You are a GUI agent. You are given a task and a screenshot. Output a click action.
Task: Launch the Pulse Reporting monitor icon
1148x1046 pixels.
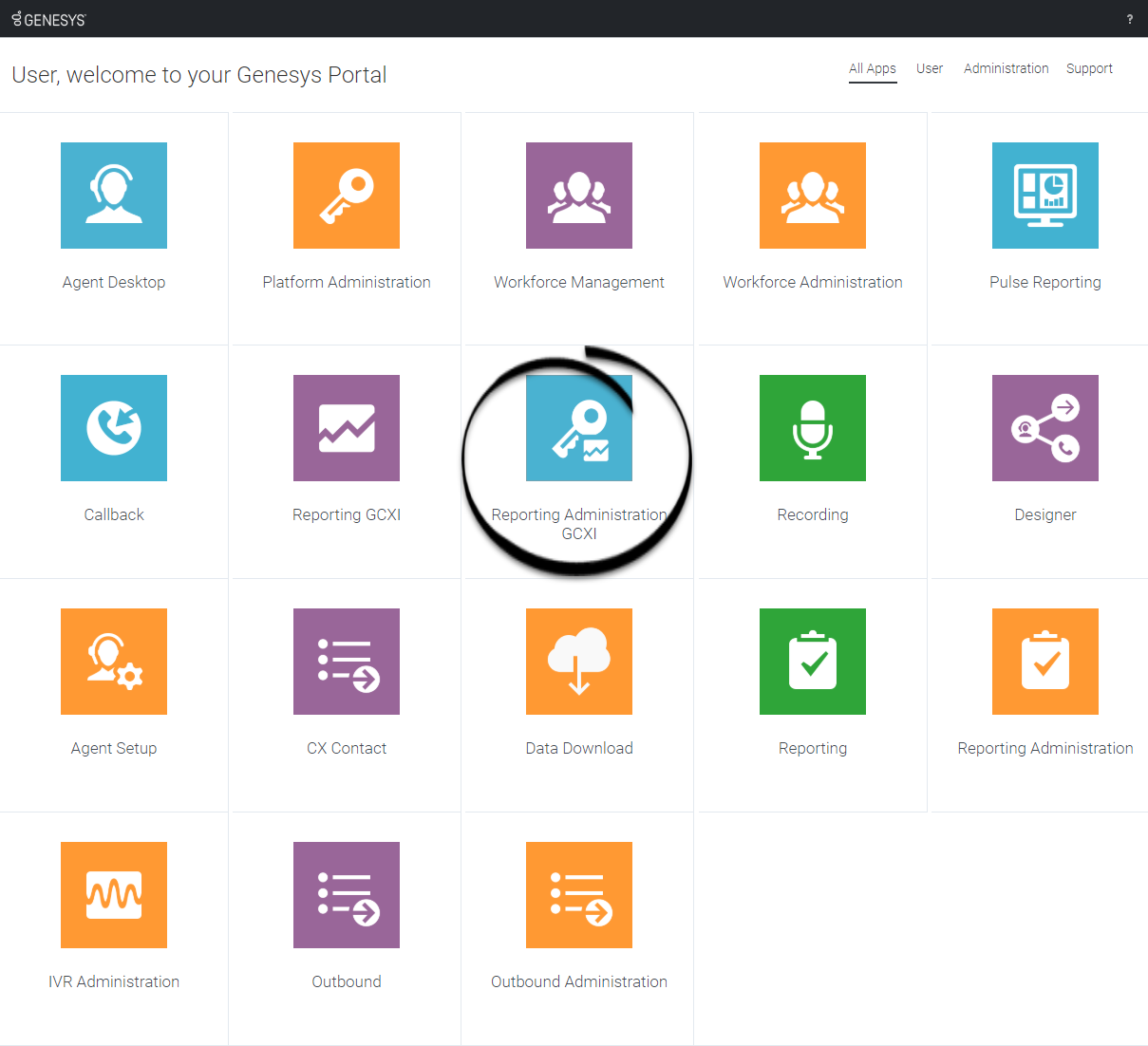(x=1045, y=196)
